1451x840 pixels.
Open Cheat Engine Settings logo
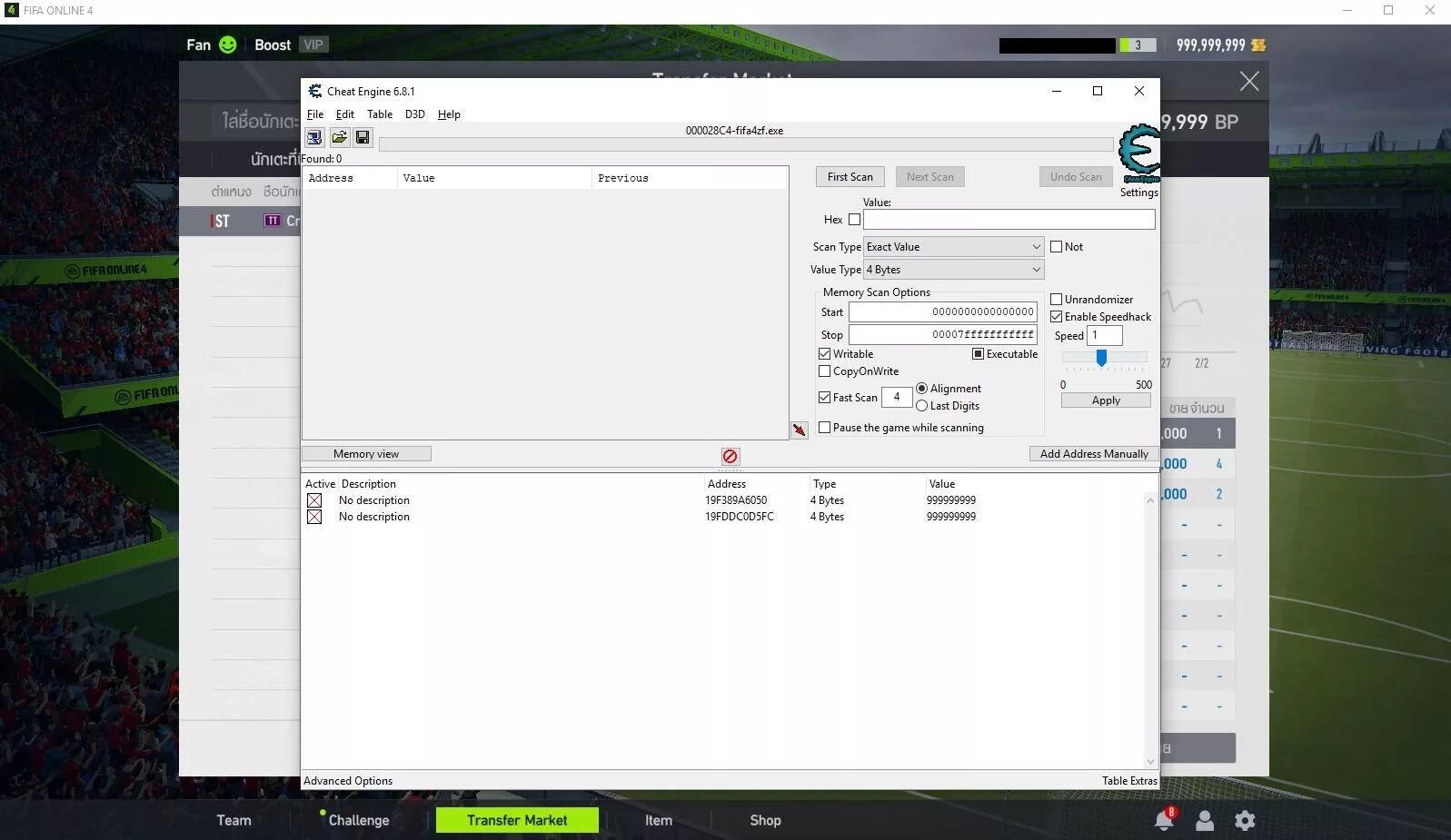coord(1139,154)
